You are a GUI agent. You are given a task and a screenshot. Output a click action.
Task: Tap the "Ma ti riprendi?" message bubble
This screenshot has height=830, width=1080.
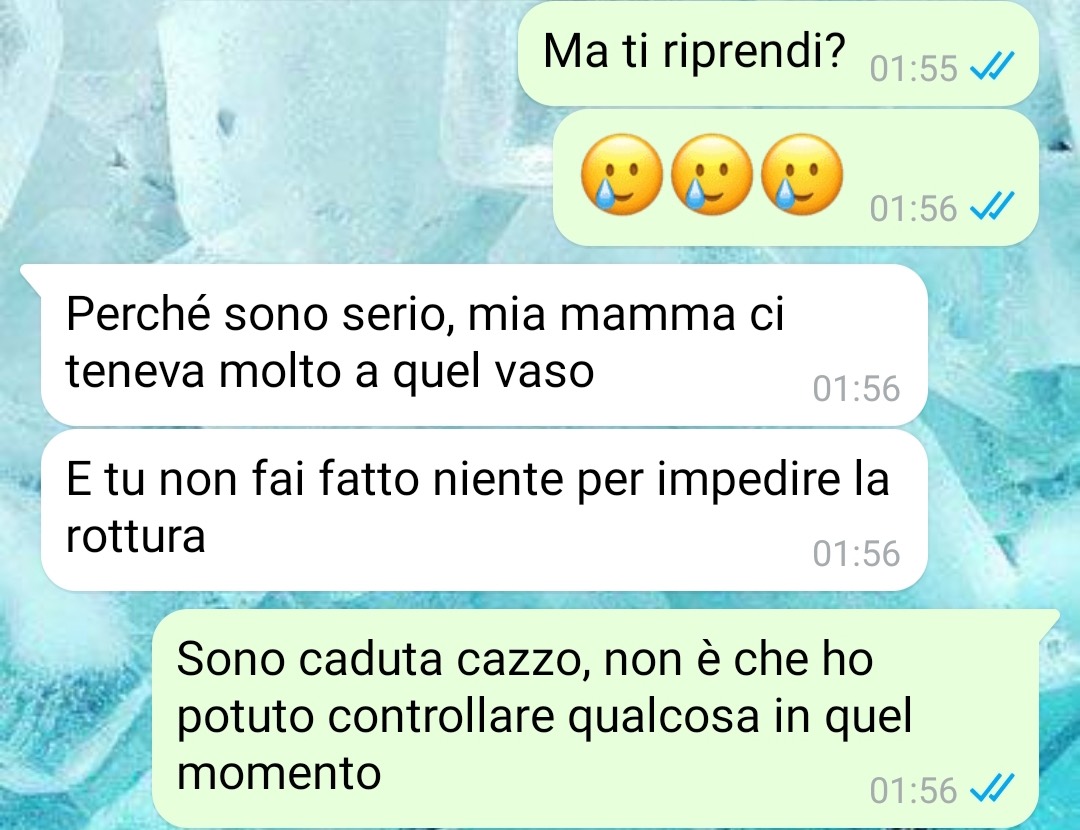(778, 53)
